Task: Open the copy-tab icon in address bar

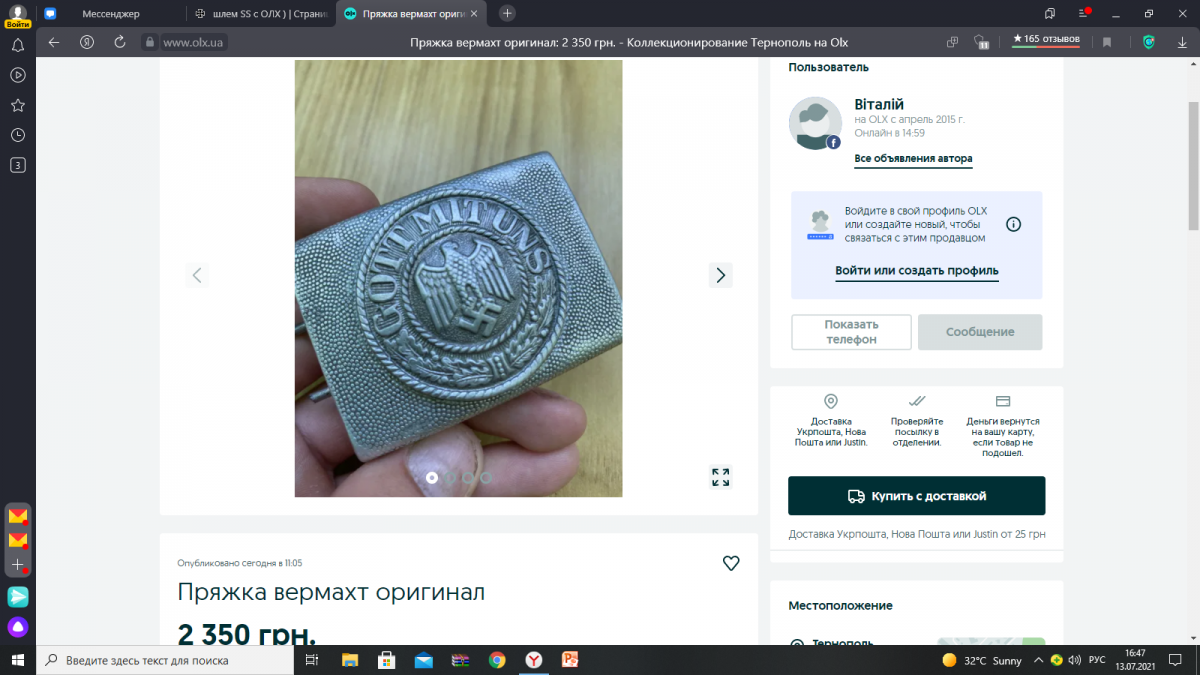Action: 953,42
